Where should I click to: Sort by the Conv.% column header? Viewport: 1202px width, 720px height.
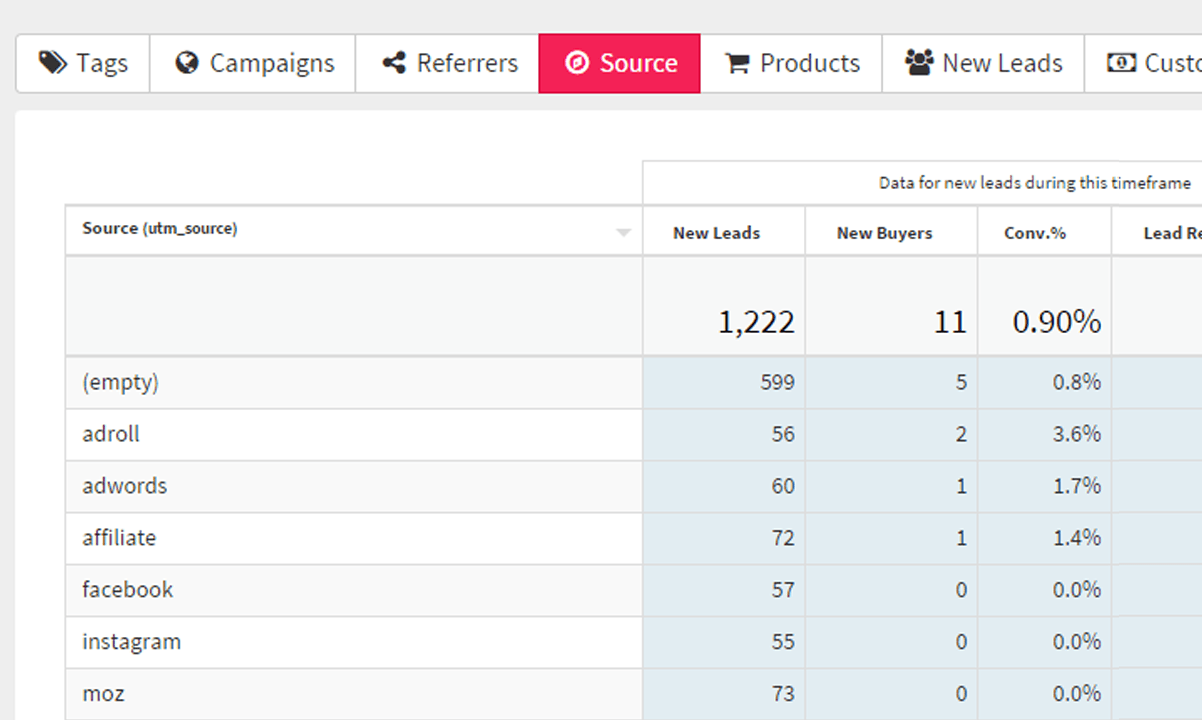[x=1044, y=230]
